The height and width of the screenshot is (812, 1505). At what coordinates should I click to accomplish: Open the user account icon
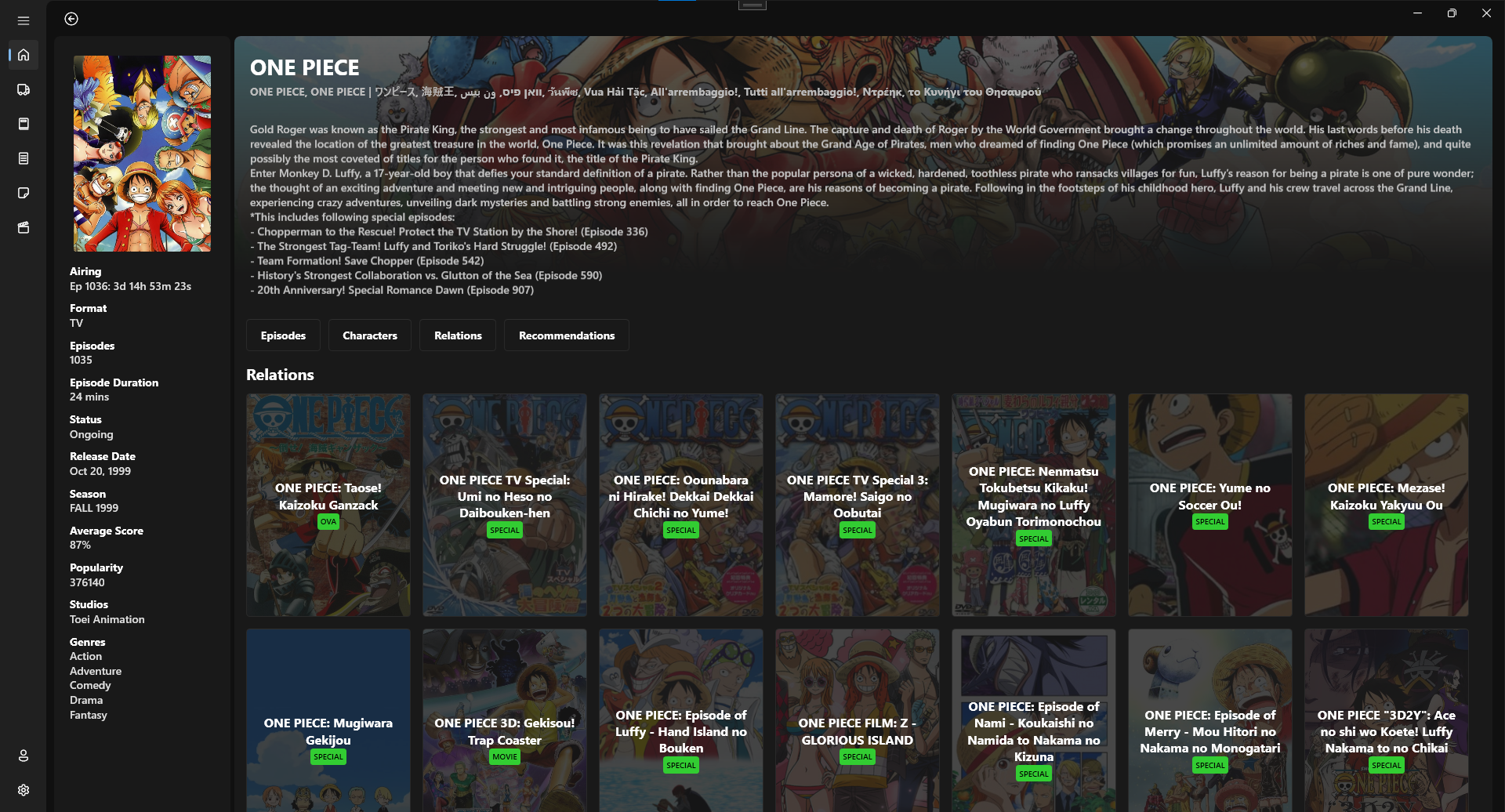point(24,756)
